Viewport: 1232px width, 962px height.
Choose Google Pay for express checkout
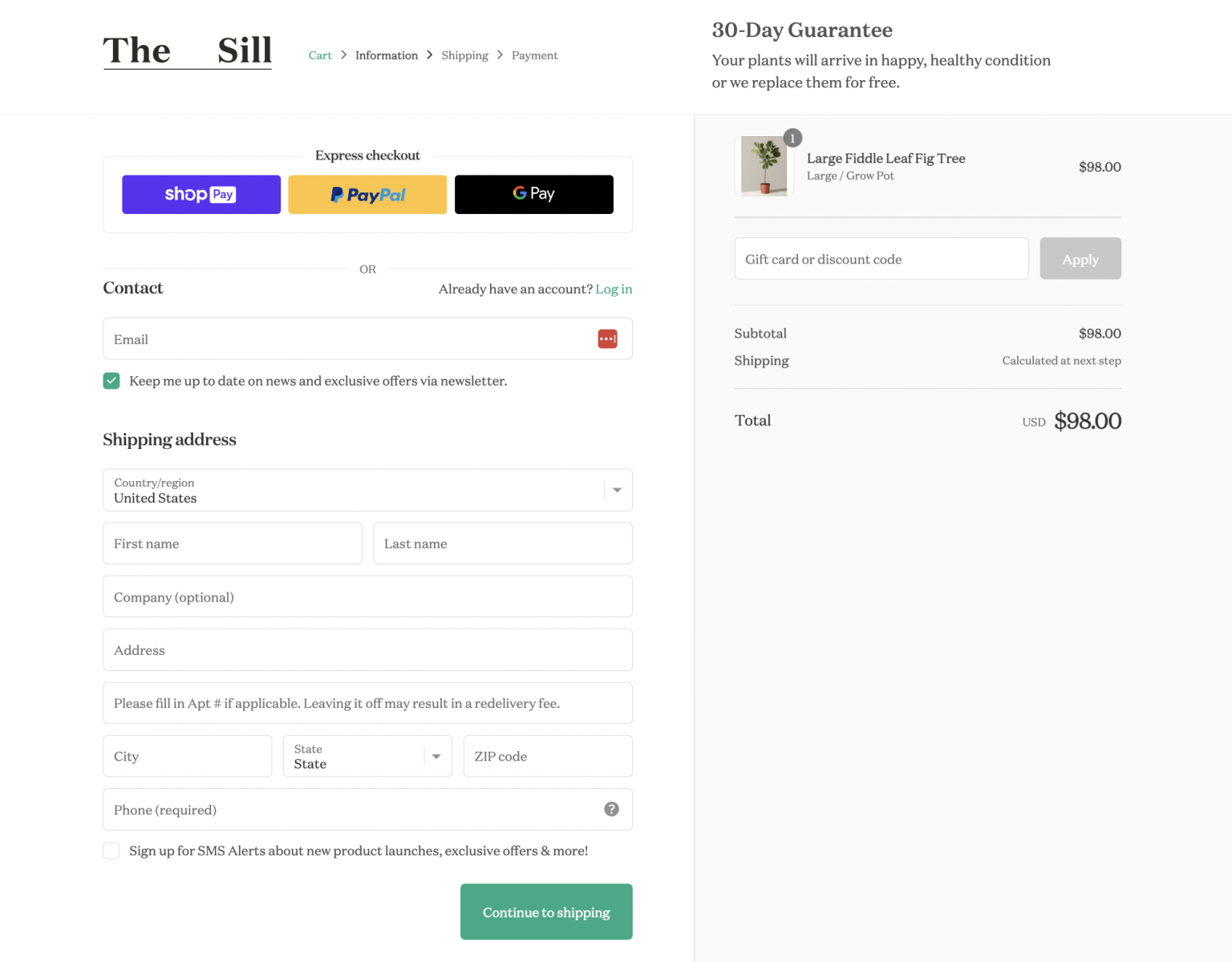[x=533, y=194]
